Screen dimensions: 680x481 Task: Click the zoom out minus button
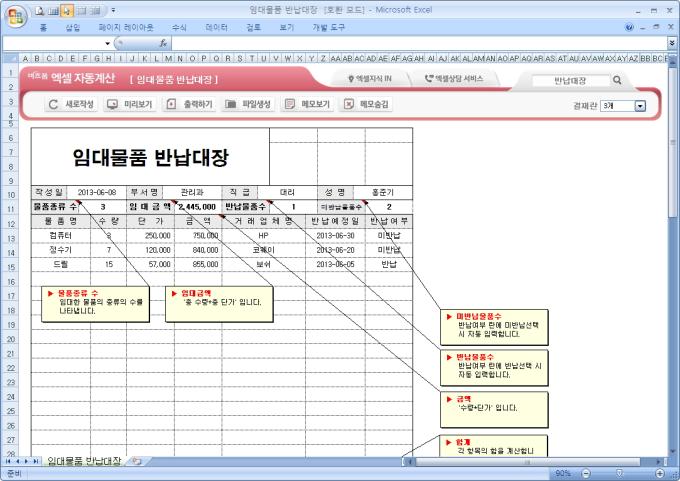585,473
